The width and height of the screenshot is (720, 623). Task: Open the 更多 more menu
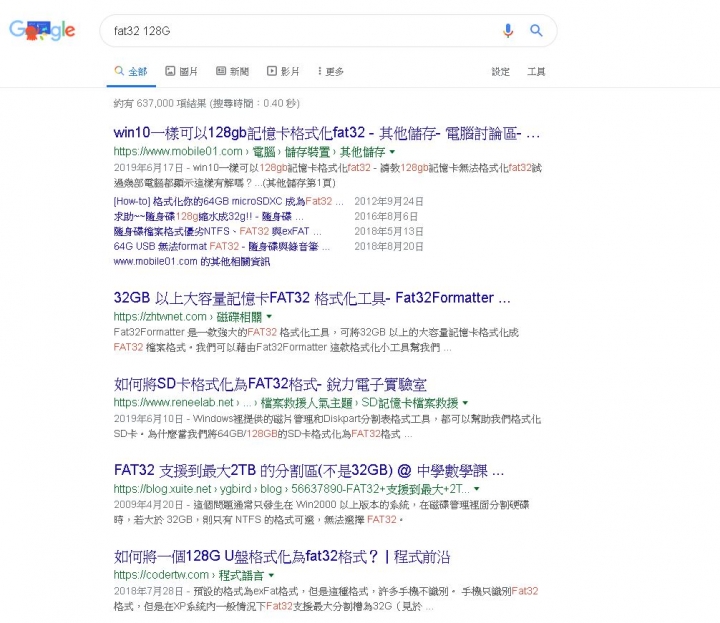point(330,71)
